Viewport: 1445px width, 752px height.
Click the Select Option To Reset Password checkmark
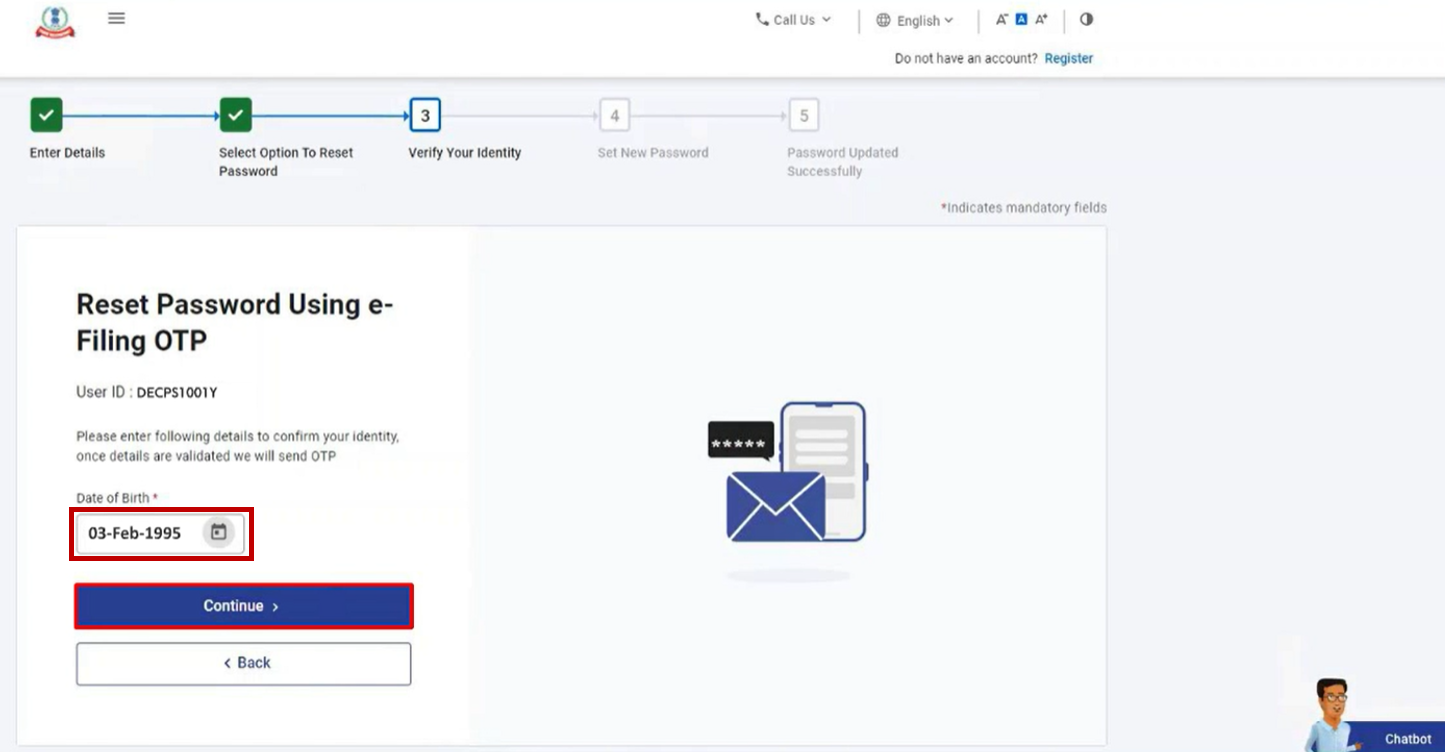click(235, 114)
